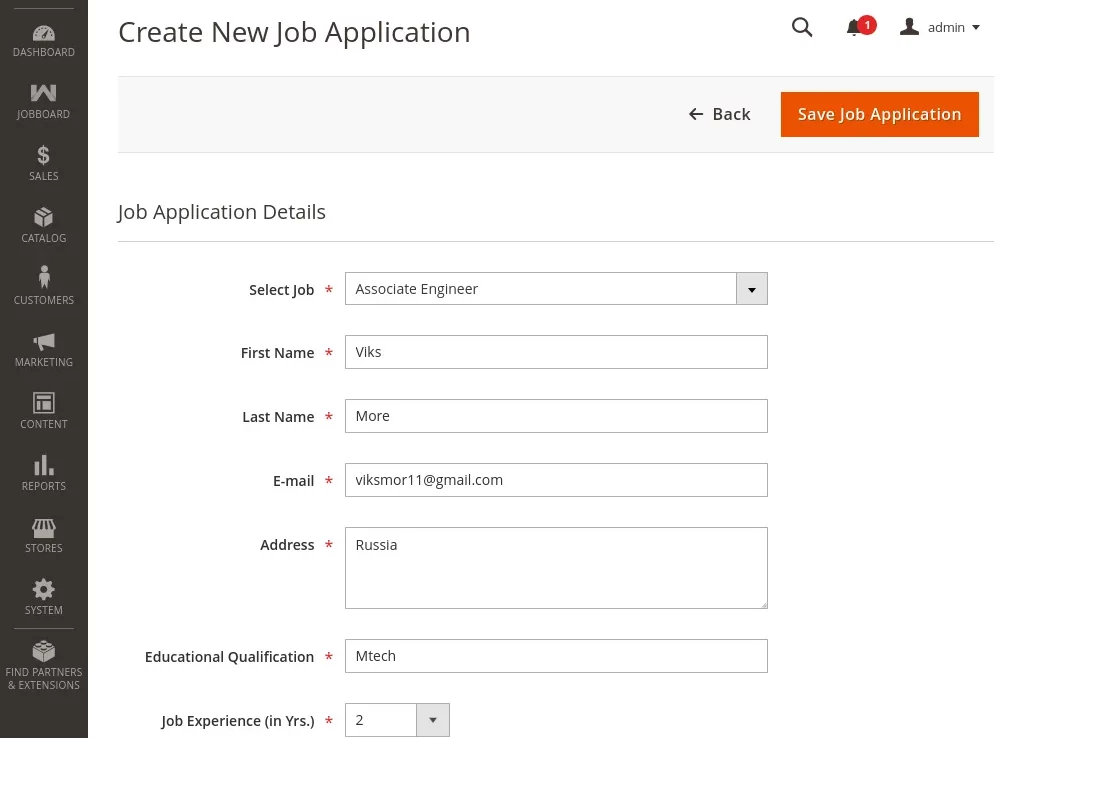
Task: View the Reports section
Action: click(x=43, y=473)
